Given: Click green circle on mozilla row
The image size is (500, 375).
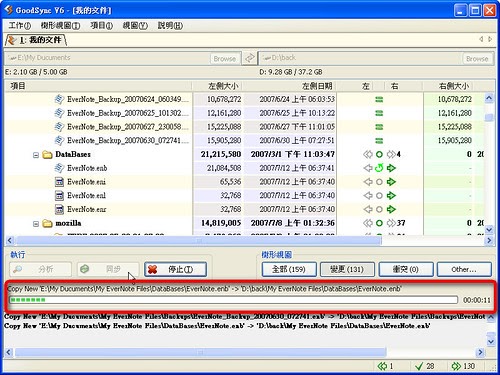Looking at the screenshot, I should [x=379, y=223].
